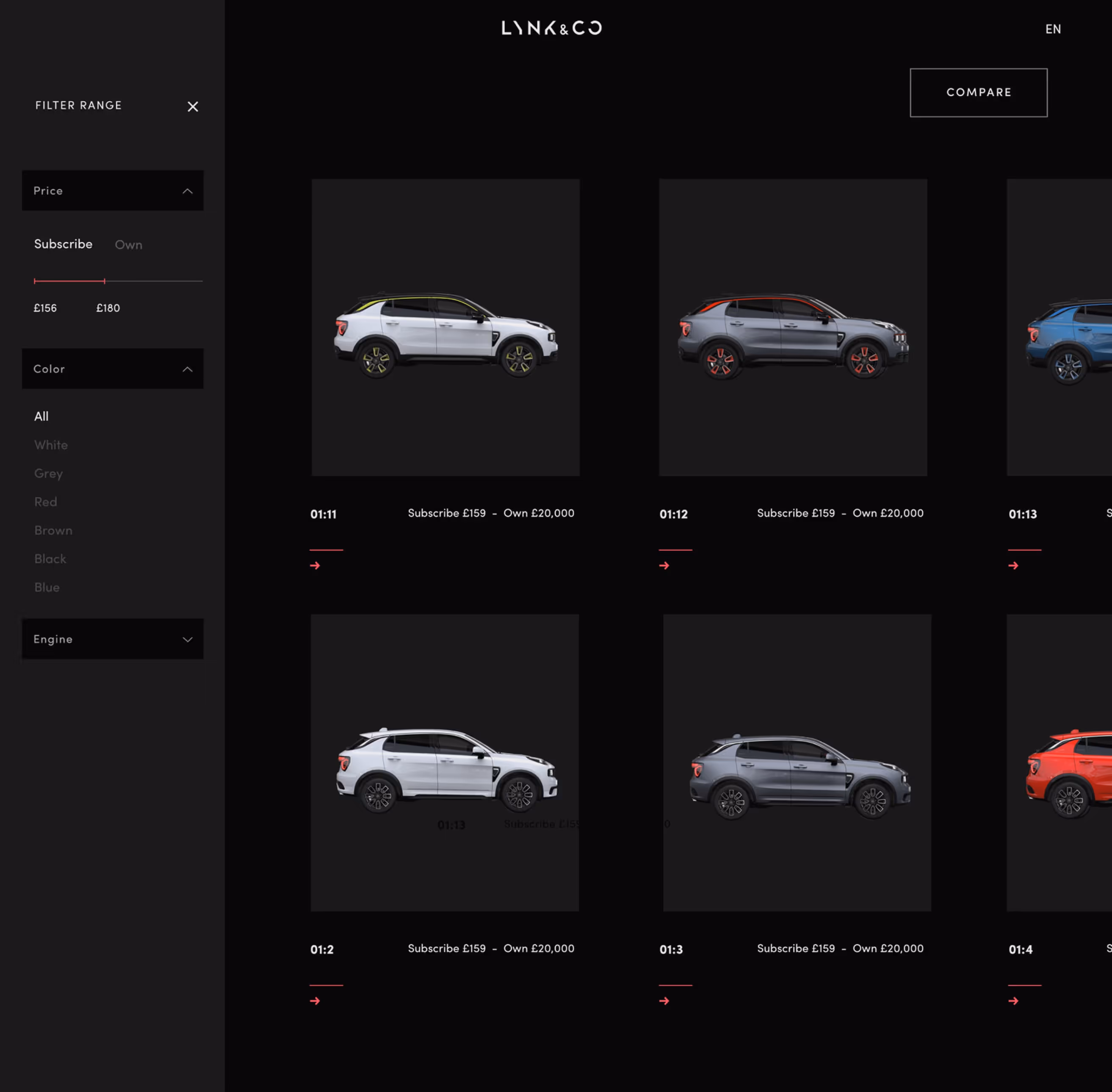This screenshot has width=1112, height=1092.
Task: Click the red arrow under model 01:2
Action: click(x=315, y=1001)
